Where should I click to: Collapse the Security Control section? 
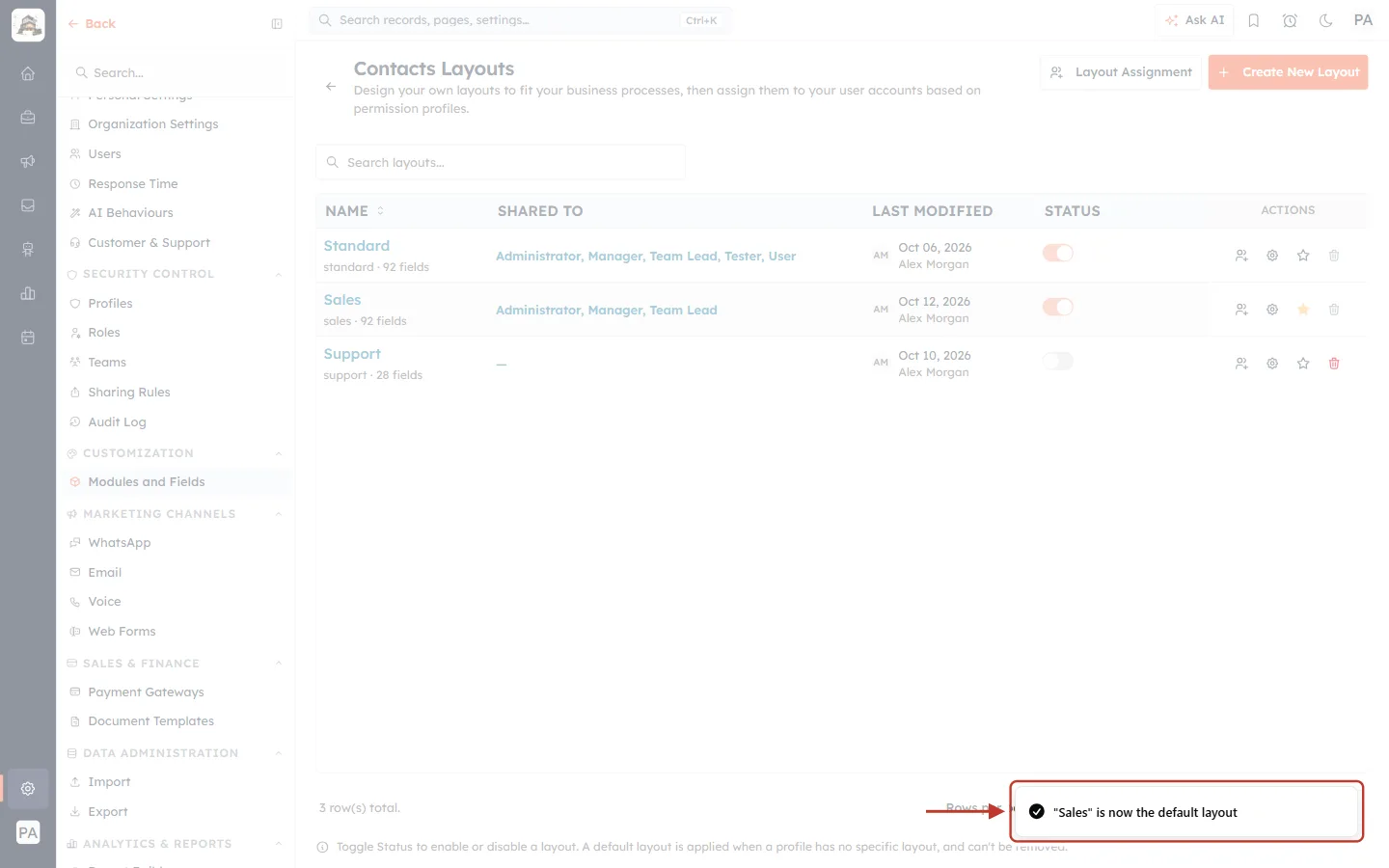coord(279,275)
